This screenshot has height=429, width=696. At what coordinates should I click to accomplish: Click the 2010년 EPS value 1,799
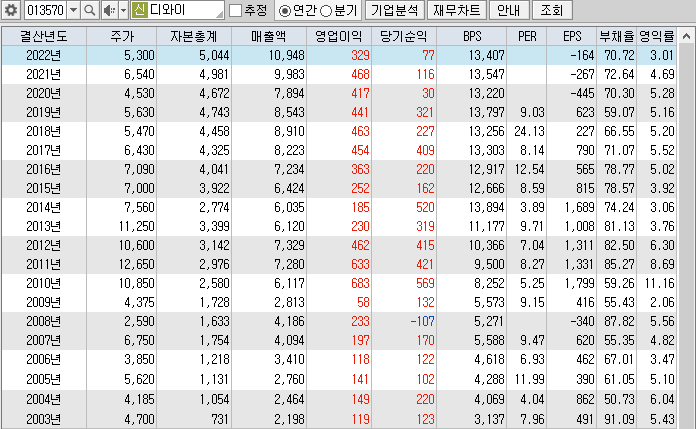coord(579,283)
